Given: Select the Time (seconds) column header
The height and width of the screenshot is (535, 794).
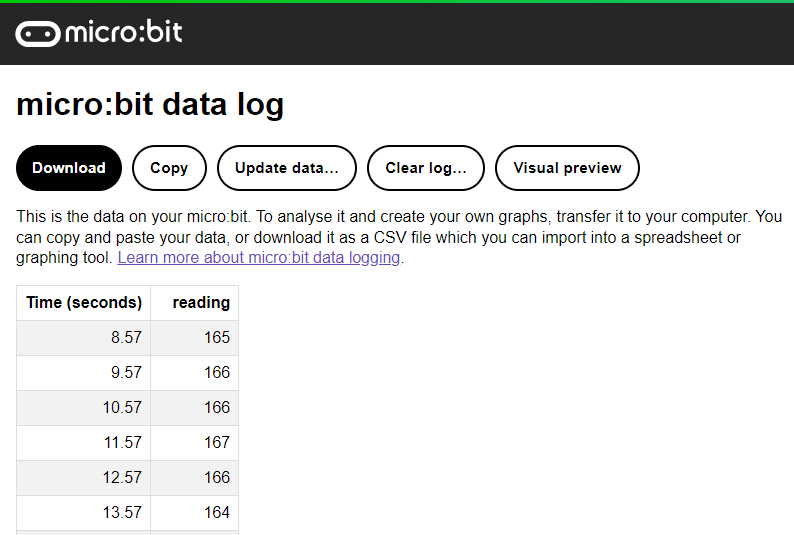Looking at the screenshot, I should coord(84,303).
